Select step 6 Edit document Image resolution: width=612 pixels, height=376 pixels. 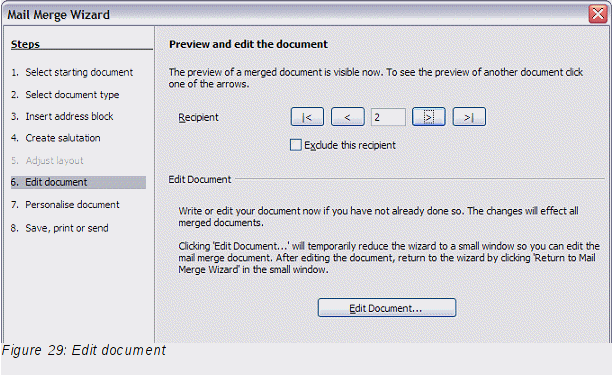[78, 182]
